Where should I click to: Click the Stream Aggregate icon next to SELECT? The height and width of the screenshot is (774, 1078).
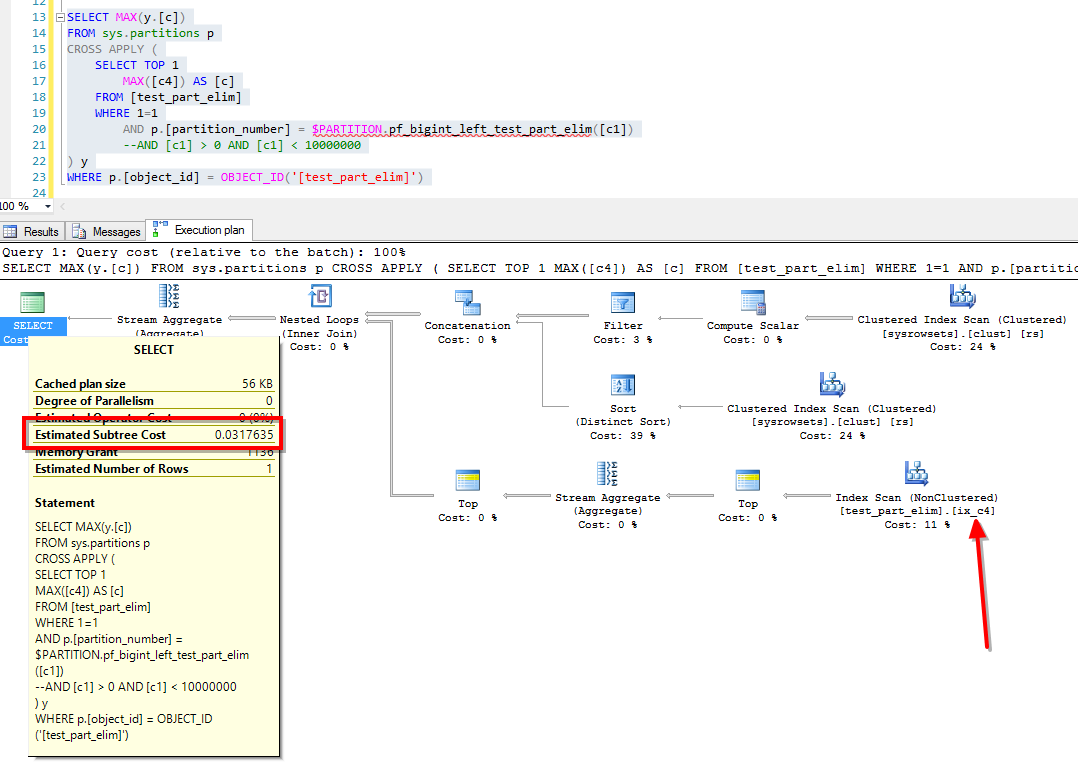[169, 296]
